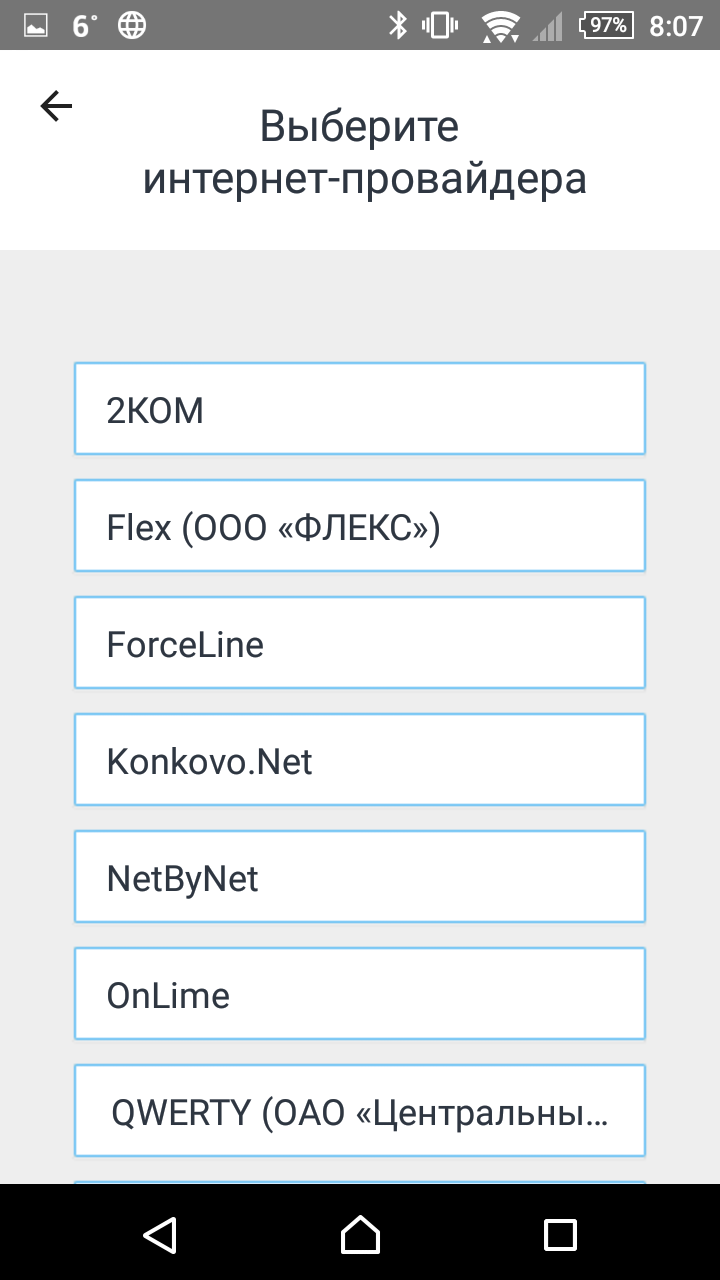Pick Konkovo.Net as provider
The height and width of the screenshot is (1280, 720).
[x=360, y=760]
